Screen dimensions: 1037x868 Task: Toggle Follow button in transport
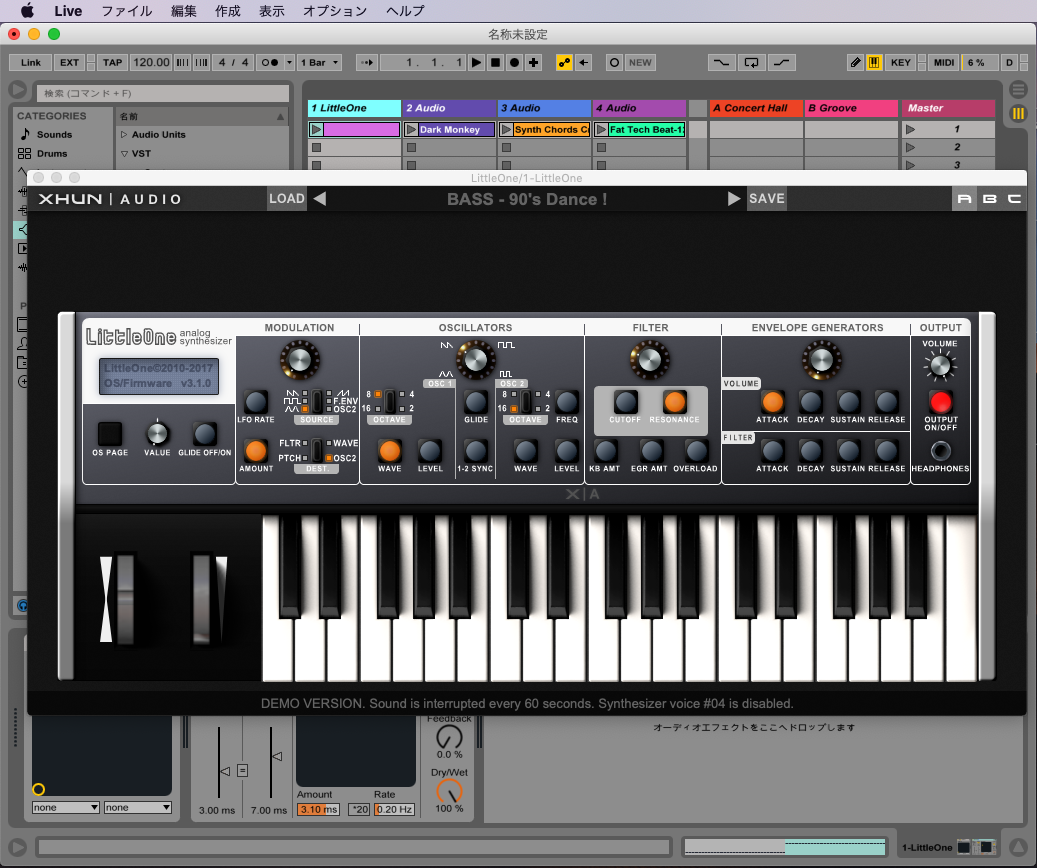click(366, 62)
